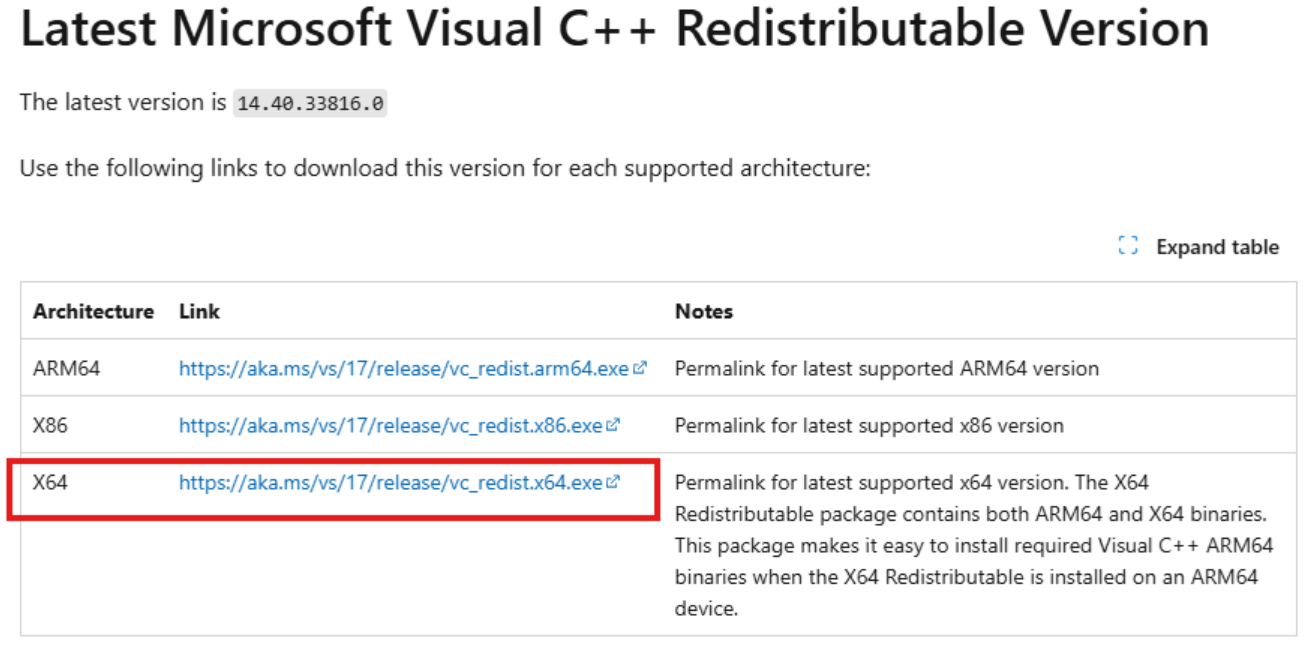Open the vc_redist.x86.exe download link
This screenshot has width=1315, height=656.
coord(390,425)
